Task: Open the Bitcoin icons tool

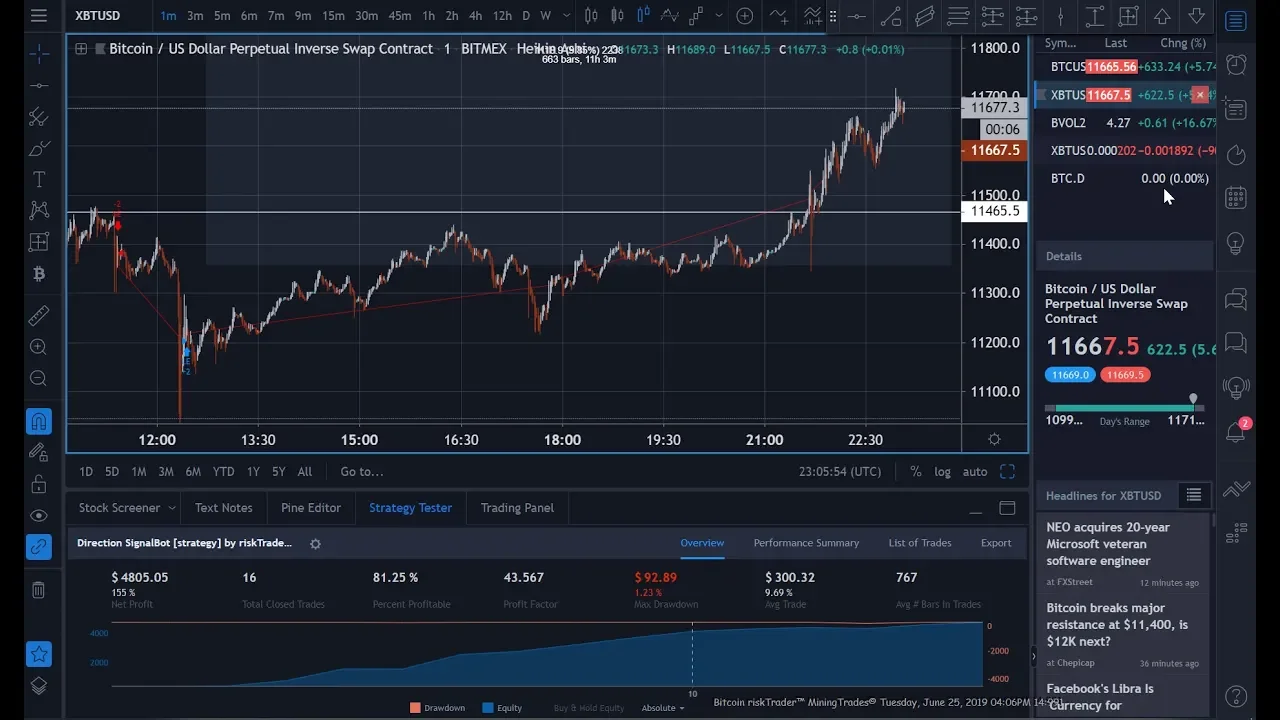Action: coord(38,273)
